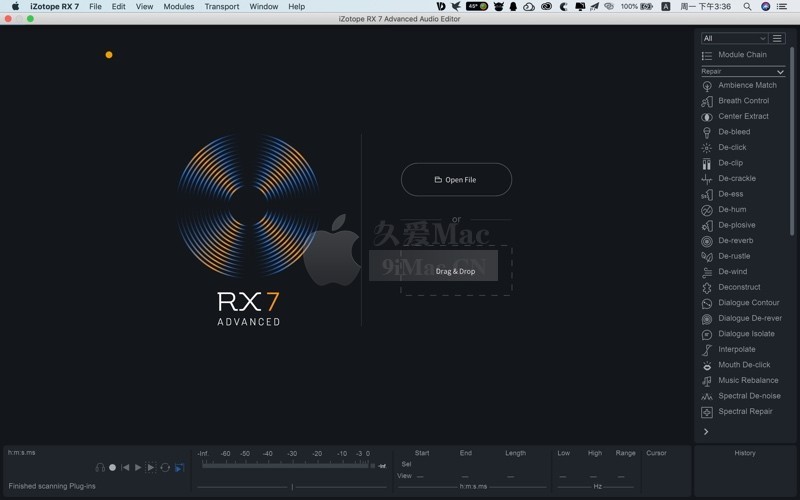Open Notification Center list icon

(x=781, y=7)
